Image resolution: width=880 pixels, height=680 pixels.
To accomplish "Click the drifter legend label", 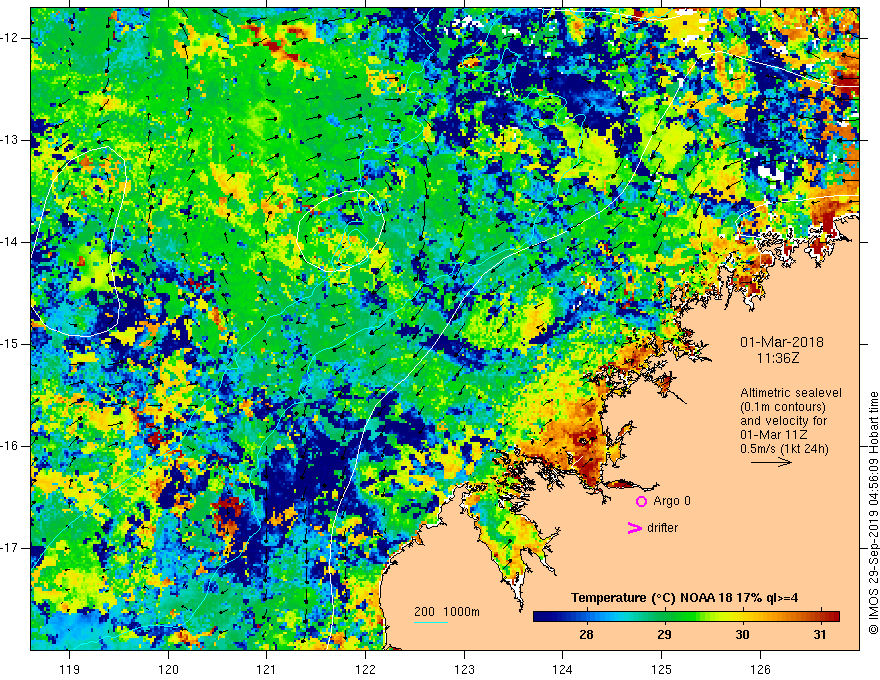I will pos(662,528).
